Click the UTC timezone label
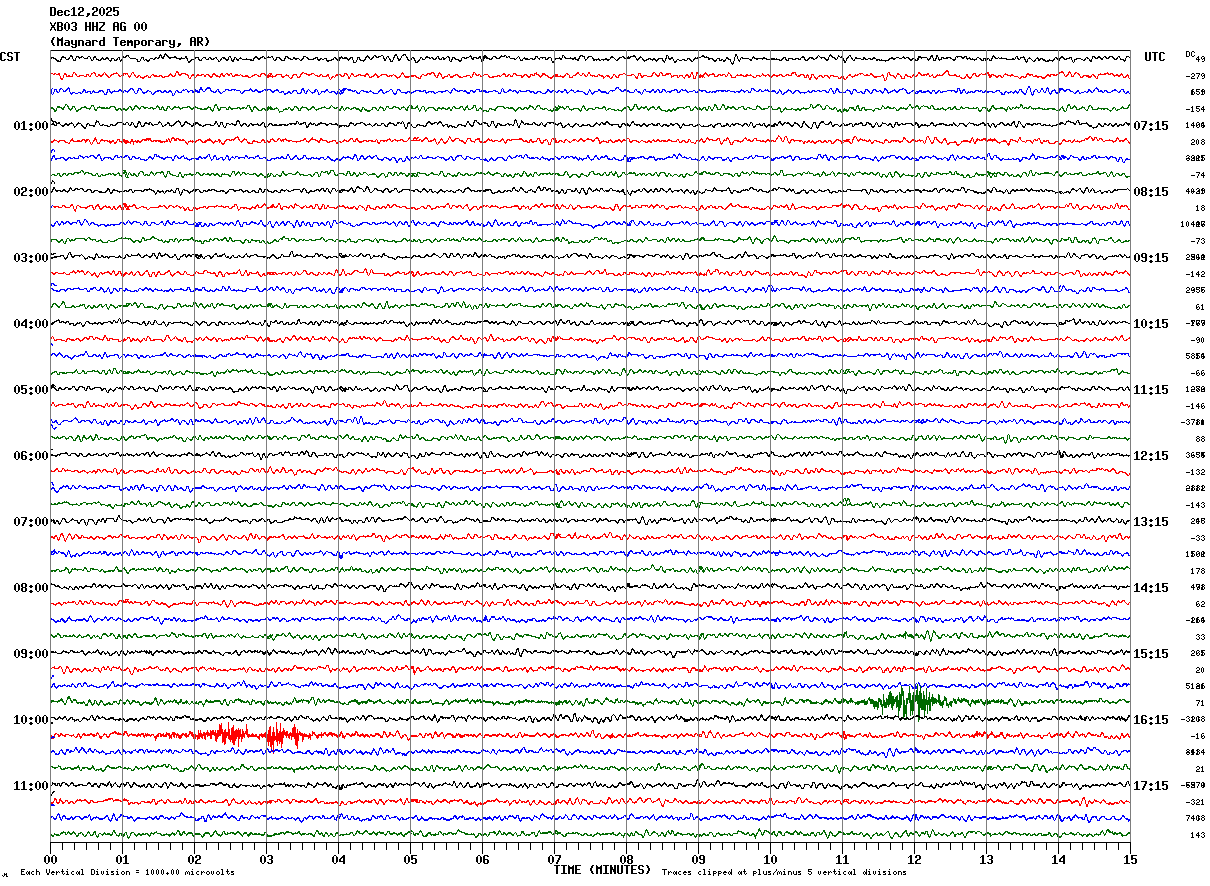 tap(1155, 57)
